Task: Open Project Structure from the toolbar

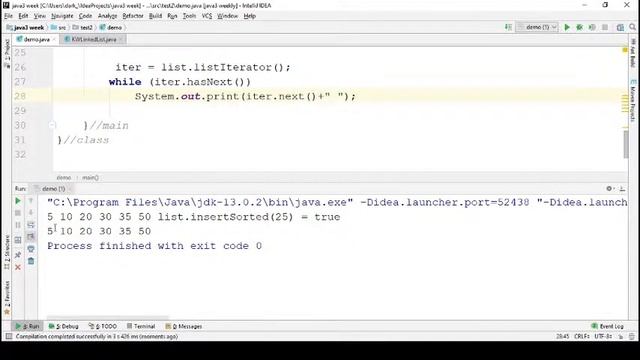Action: click(x=620, y=27)
